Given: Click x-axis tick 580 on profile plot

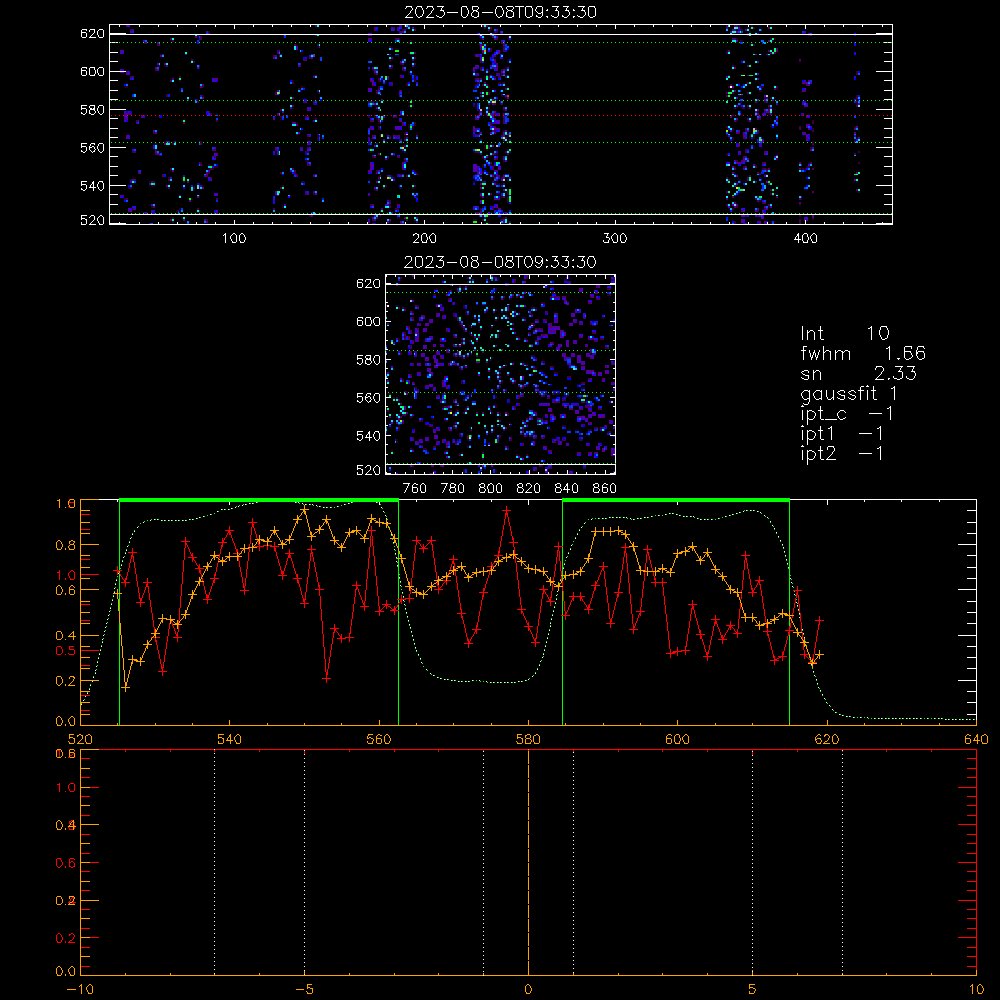Looking at the screenshot, I should click(528, 739).
